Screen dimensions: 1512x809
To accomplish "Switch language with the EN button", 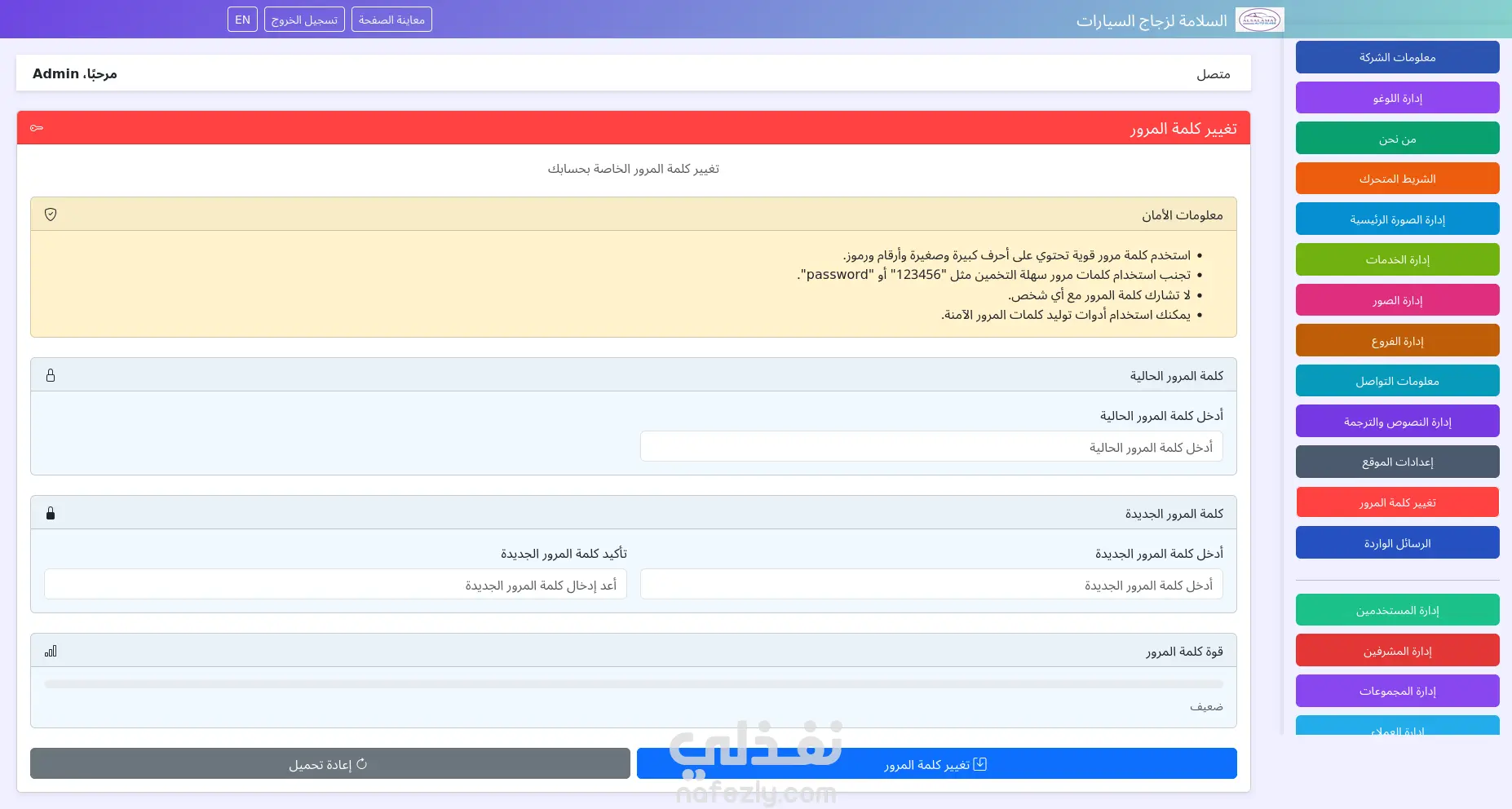I will click(242, 20).
